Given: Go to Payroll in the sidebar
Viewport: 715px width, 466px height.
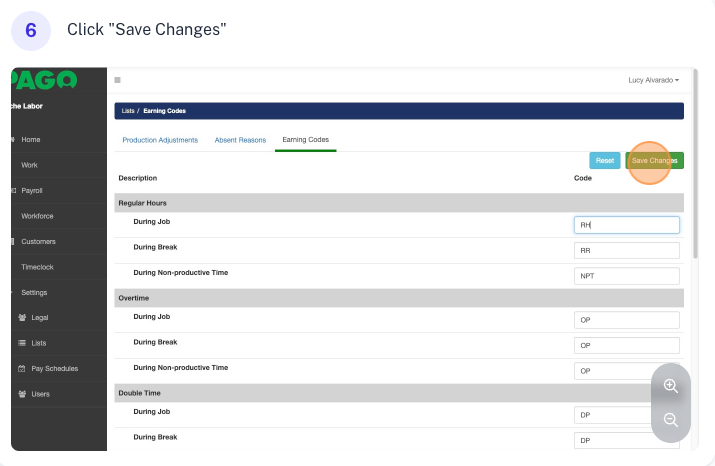Looking at the screenshot, I should (x=32, y=190).
